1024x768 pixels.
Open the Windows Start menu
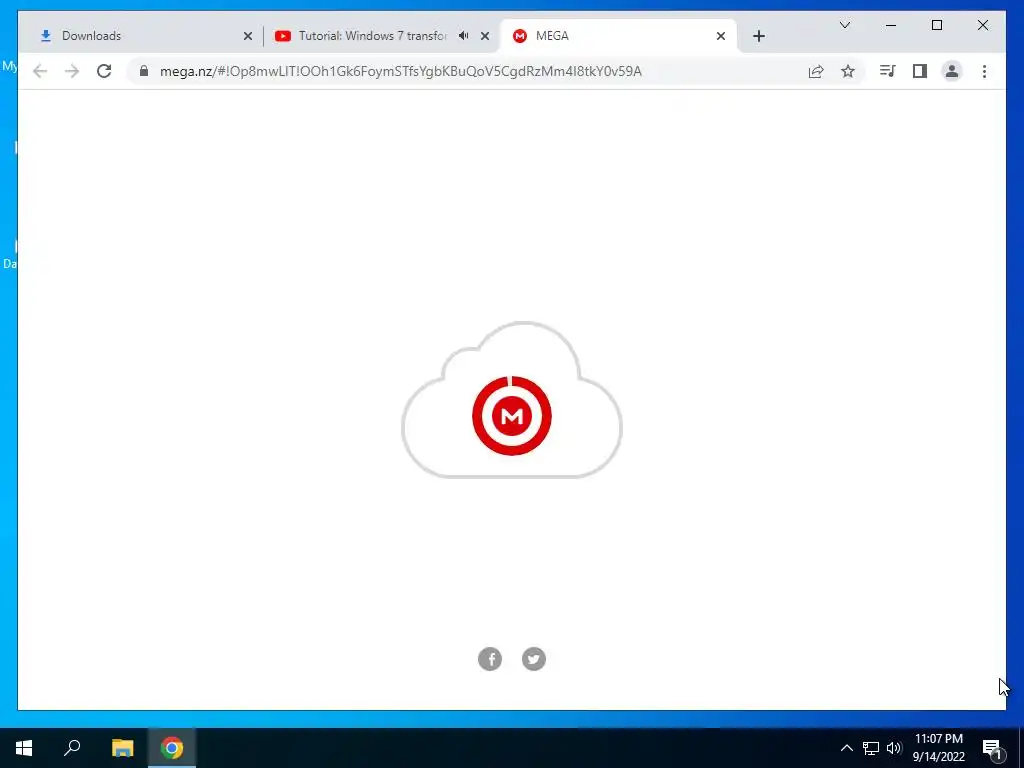click(x=24, y=748)
